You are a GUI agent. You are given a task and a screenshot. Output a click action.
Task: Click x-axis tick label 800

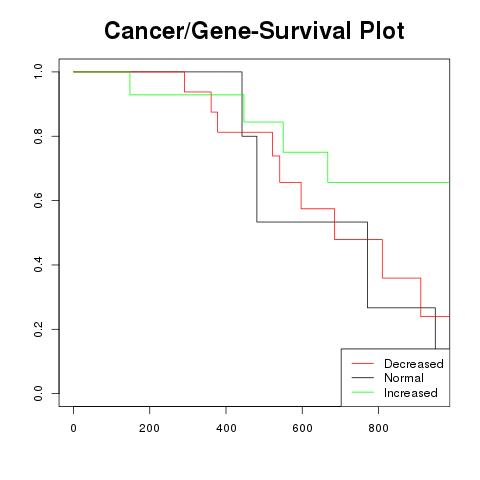coord(378,428)
